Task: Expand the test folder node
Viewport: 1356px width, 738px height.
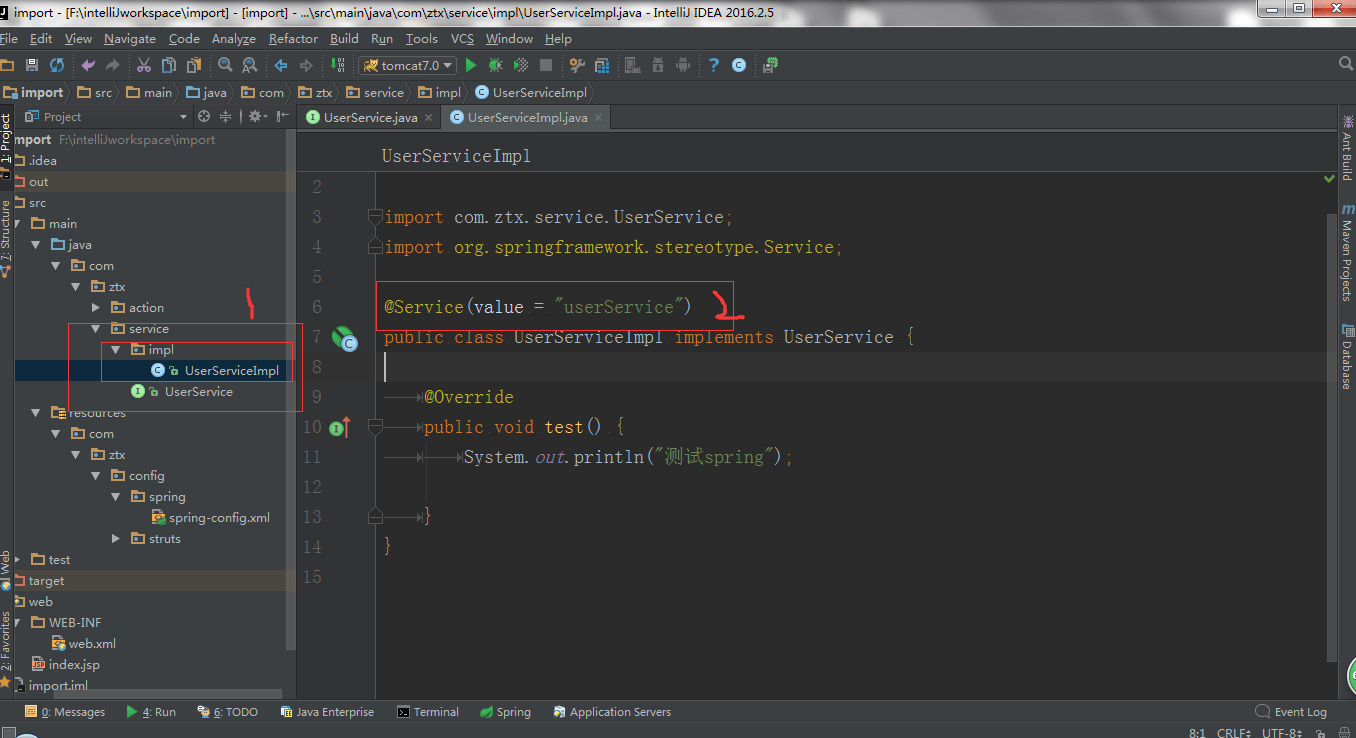Action: (17, 560)
